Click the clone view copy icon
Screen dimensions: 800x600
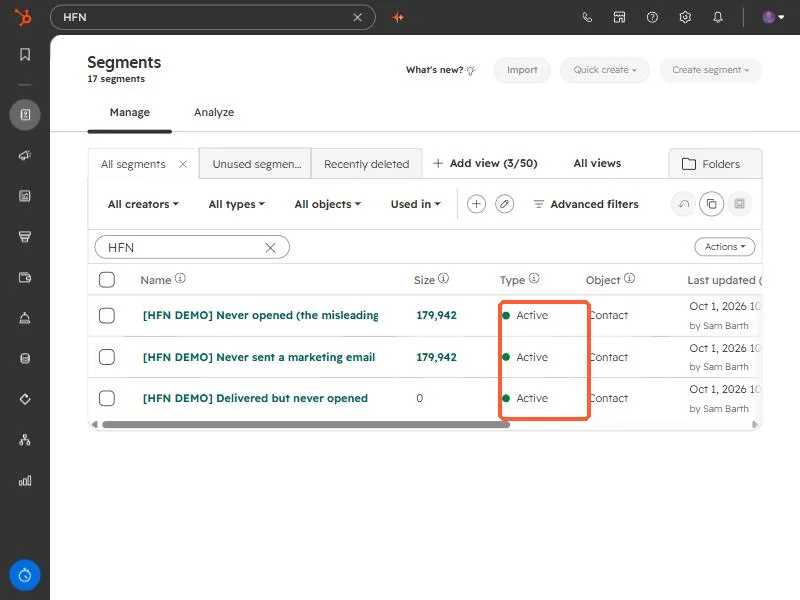711,204
